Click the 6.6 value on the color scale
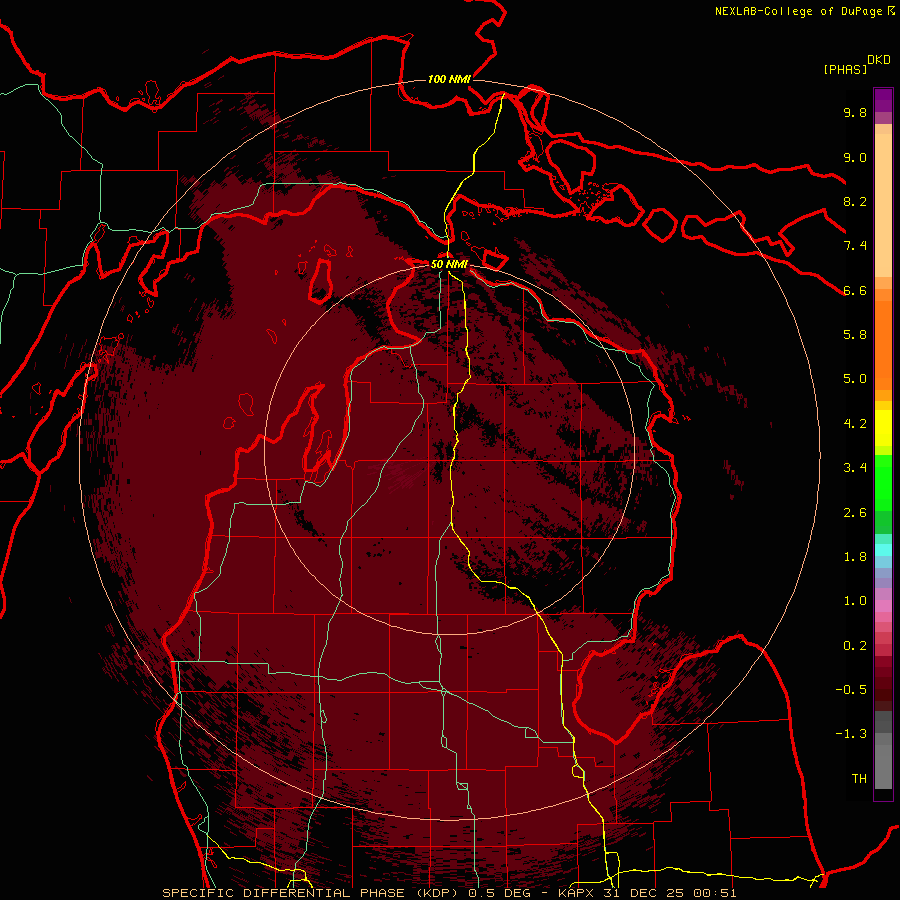 click(x=855, y=290)
